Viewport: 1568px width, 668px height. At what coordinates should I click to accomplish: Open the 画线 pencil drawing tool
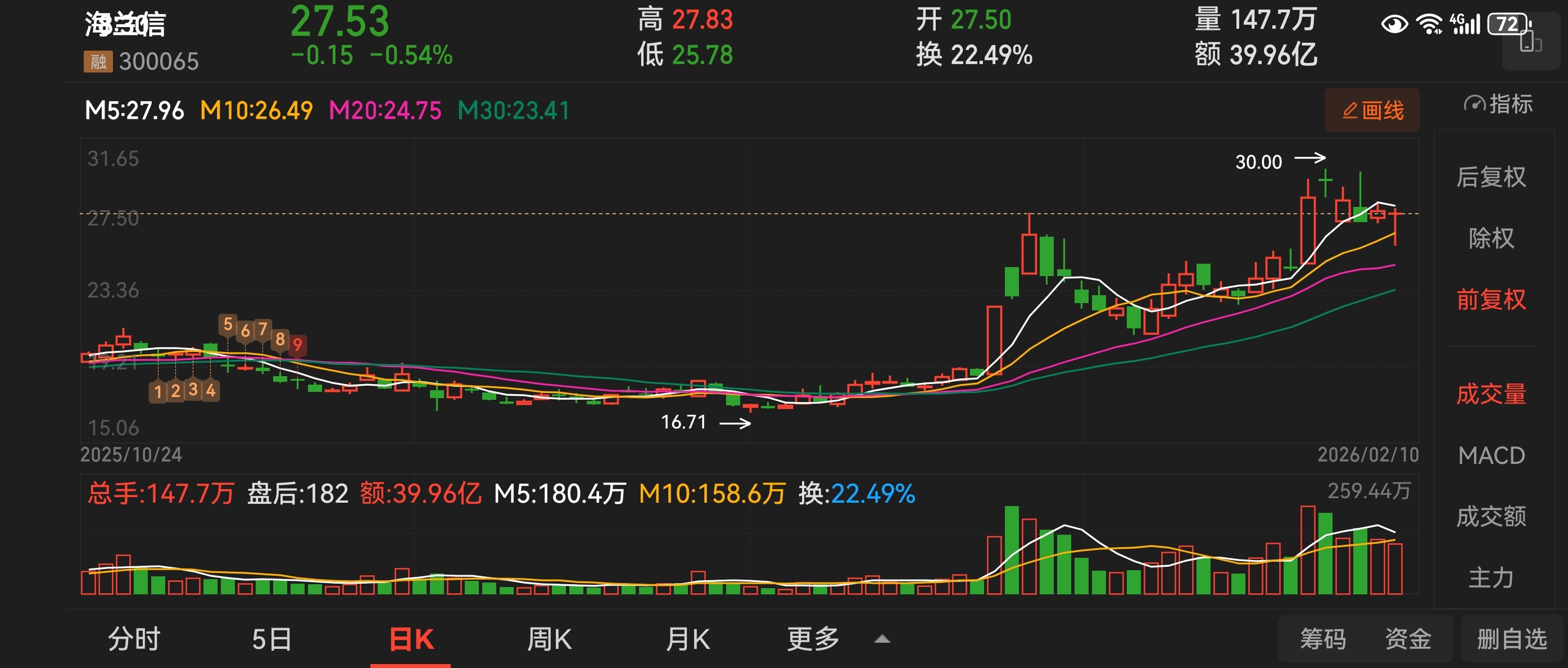pyautogui.click(x=1372, y=111)
